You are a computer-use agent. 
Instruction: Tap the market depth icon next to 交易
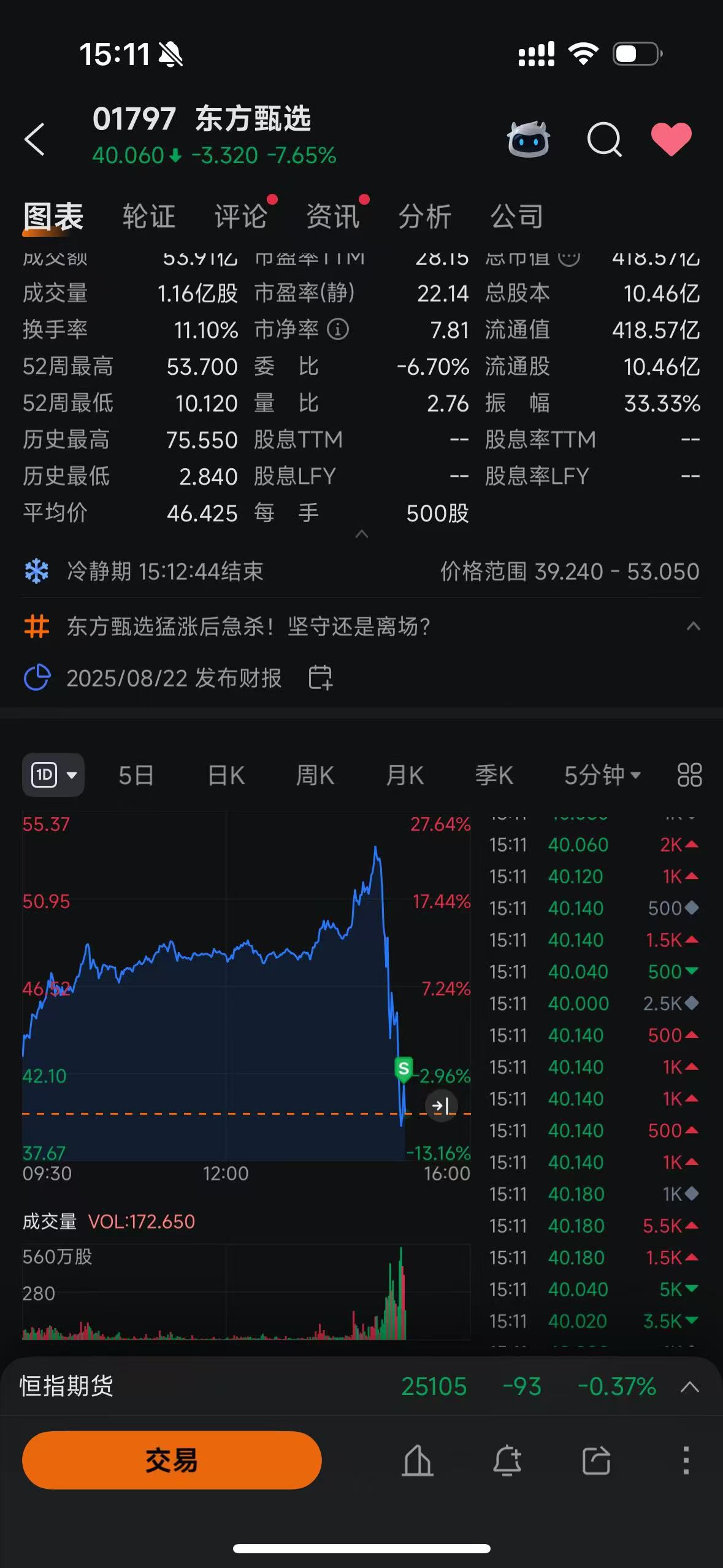click(418, 1460)
